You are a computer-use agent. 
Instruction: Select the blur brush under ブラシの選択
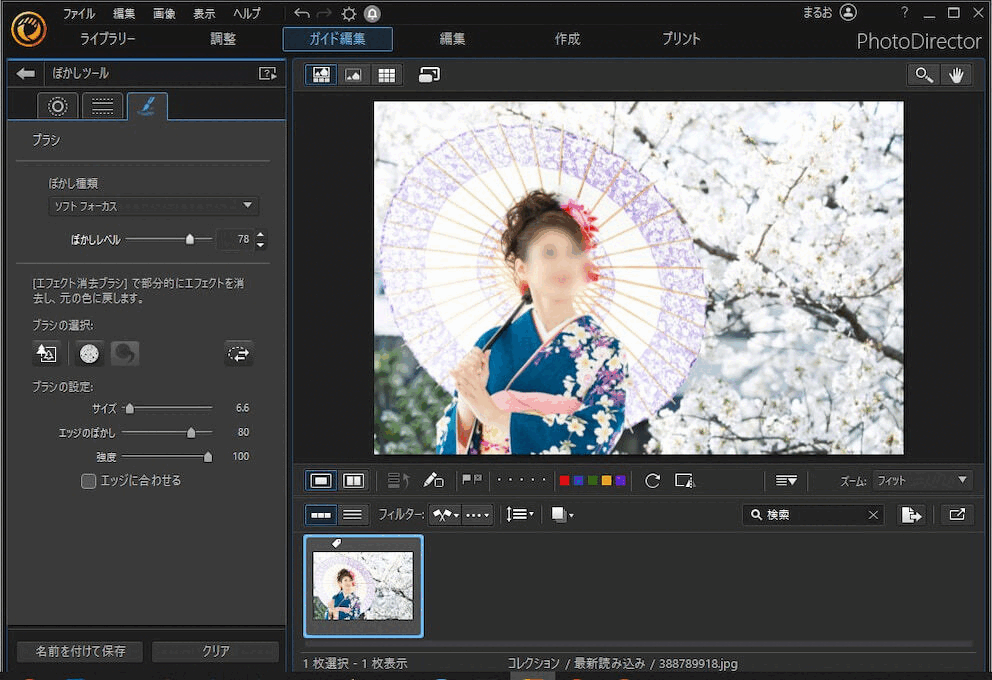(x=88, y=353)
